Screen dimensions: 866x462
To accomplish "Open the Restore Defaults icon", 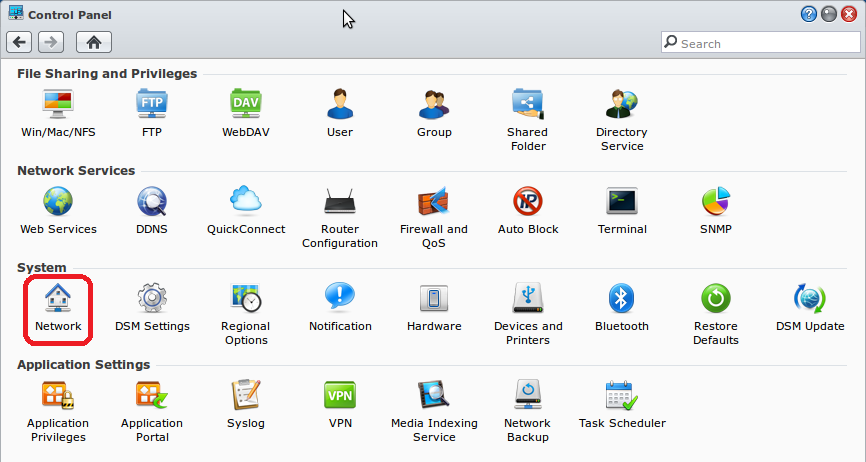I will pos(716,298).
